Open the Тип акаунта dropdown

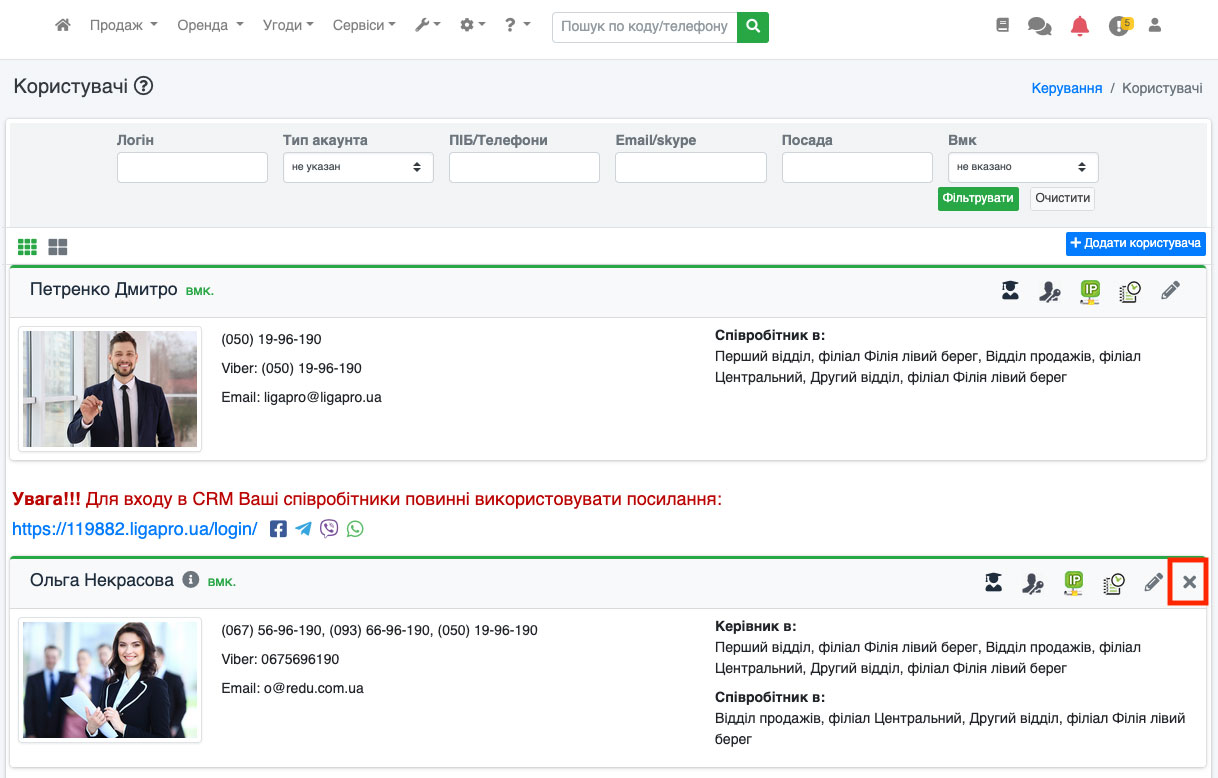[x=358, y=167]
